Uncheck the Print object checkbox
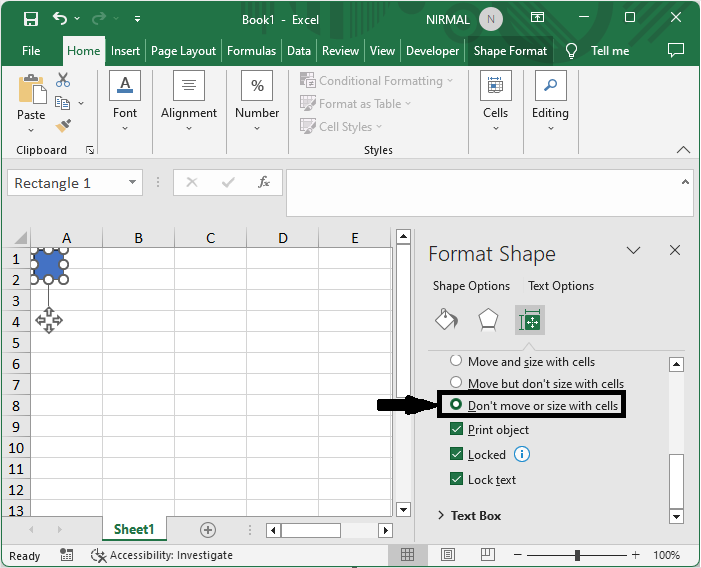Screen dimensions: 701x568 point(457,430)
